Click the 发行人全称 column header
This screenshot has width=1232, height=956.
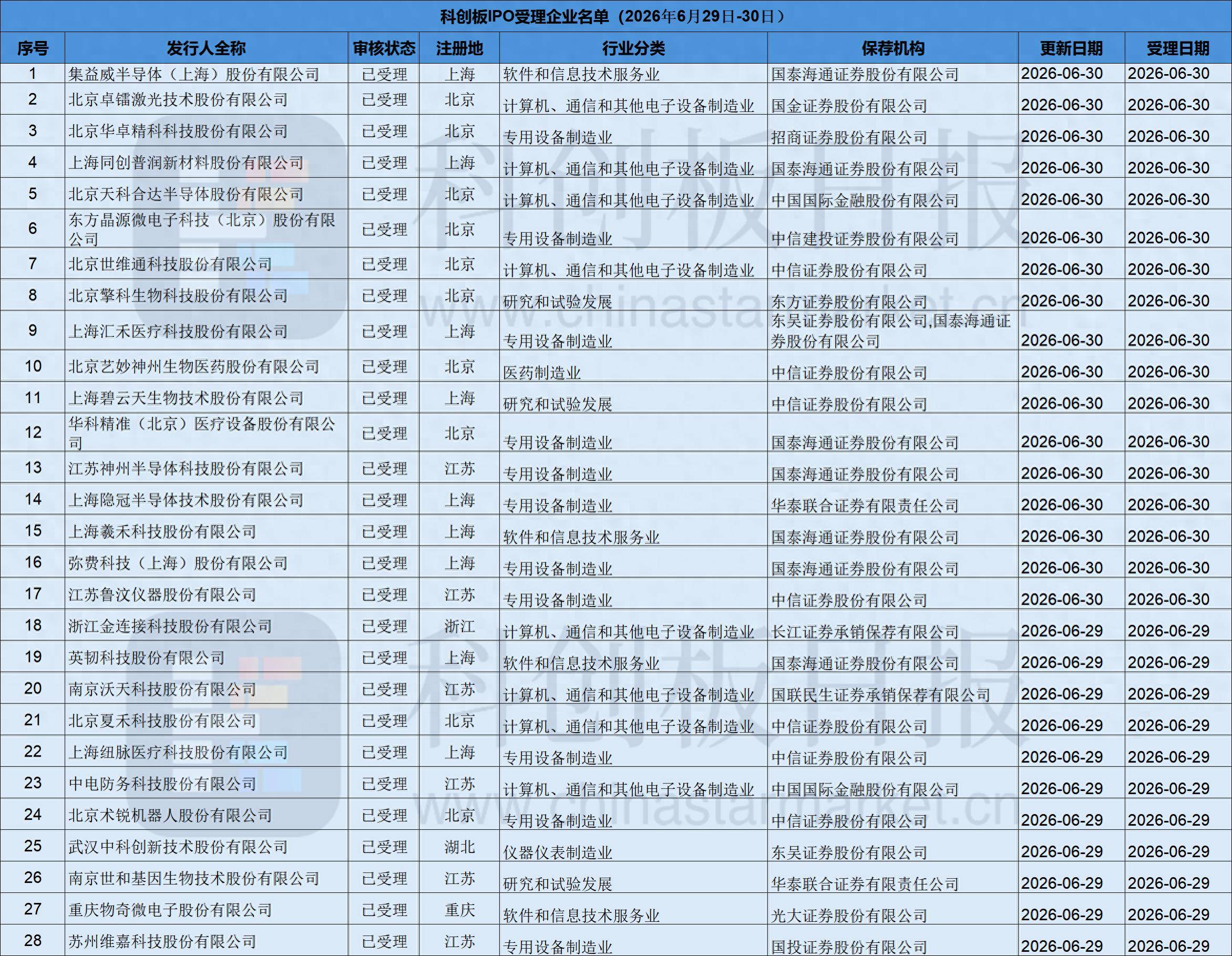[x=206, y=48]
